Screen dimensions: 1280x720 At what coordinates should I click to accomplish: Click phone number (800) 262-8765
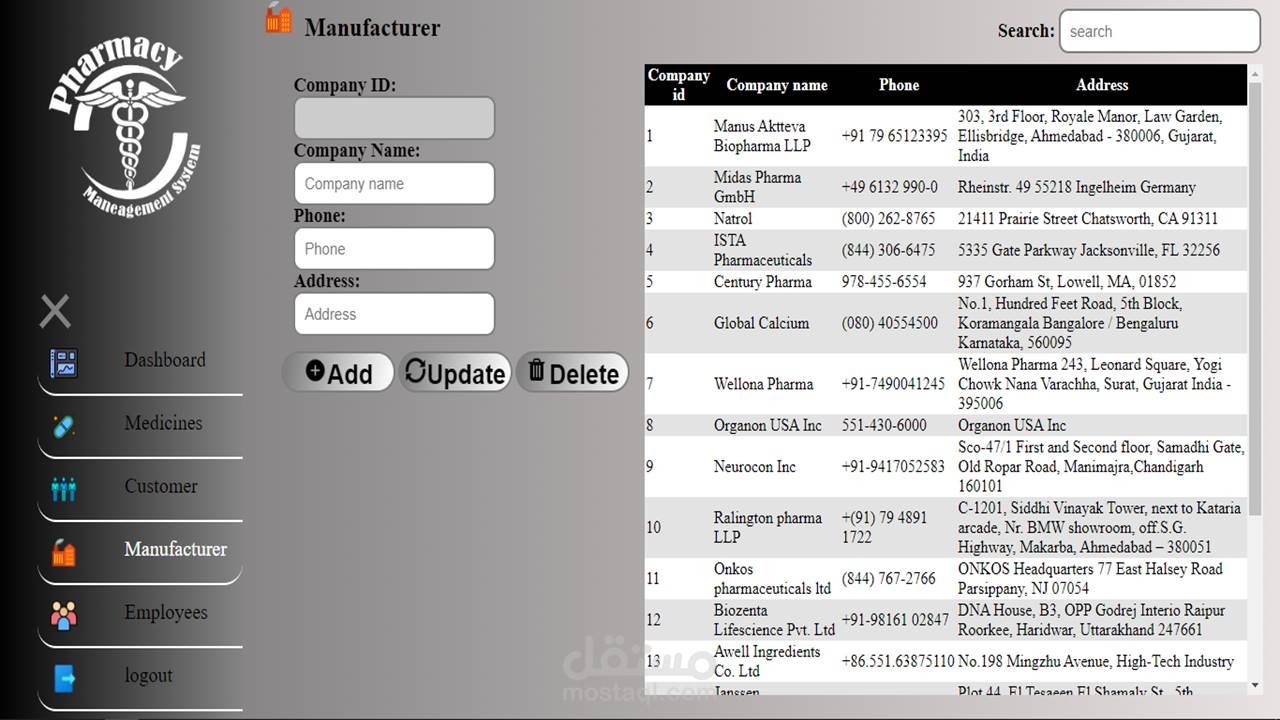889,218
